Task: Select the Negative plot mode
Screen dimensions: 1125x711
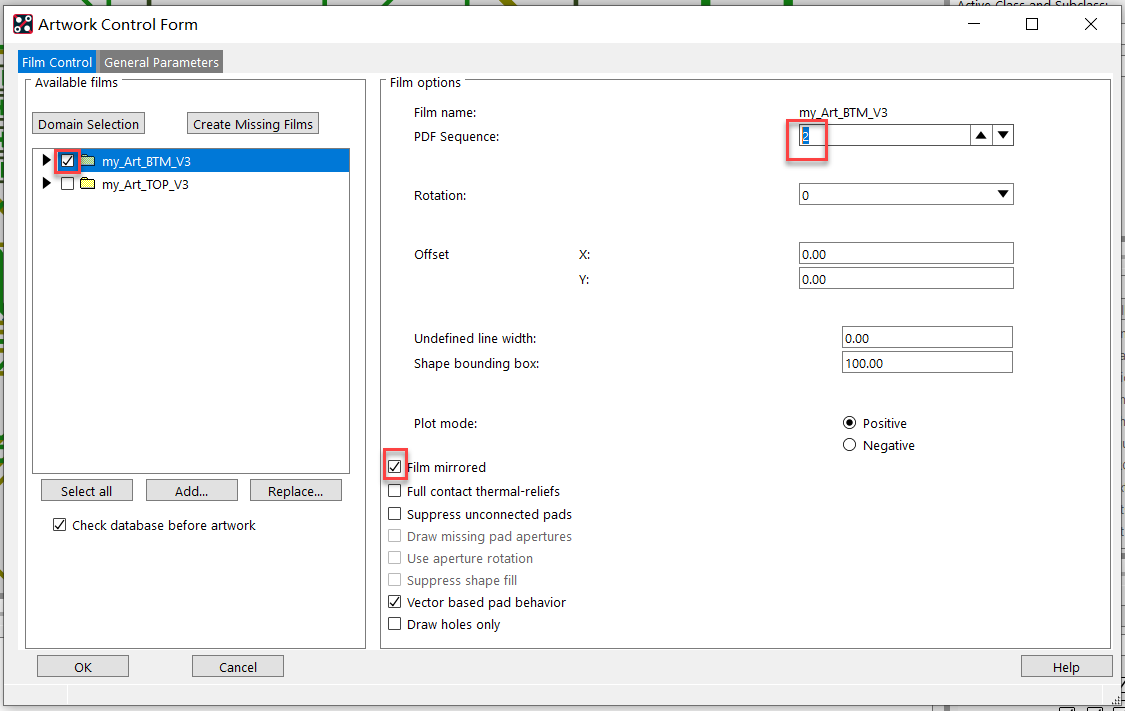Action: [x=850, y=445]
